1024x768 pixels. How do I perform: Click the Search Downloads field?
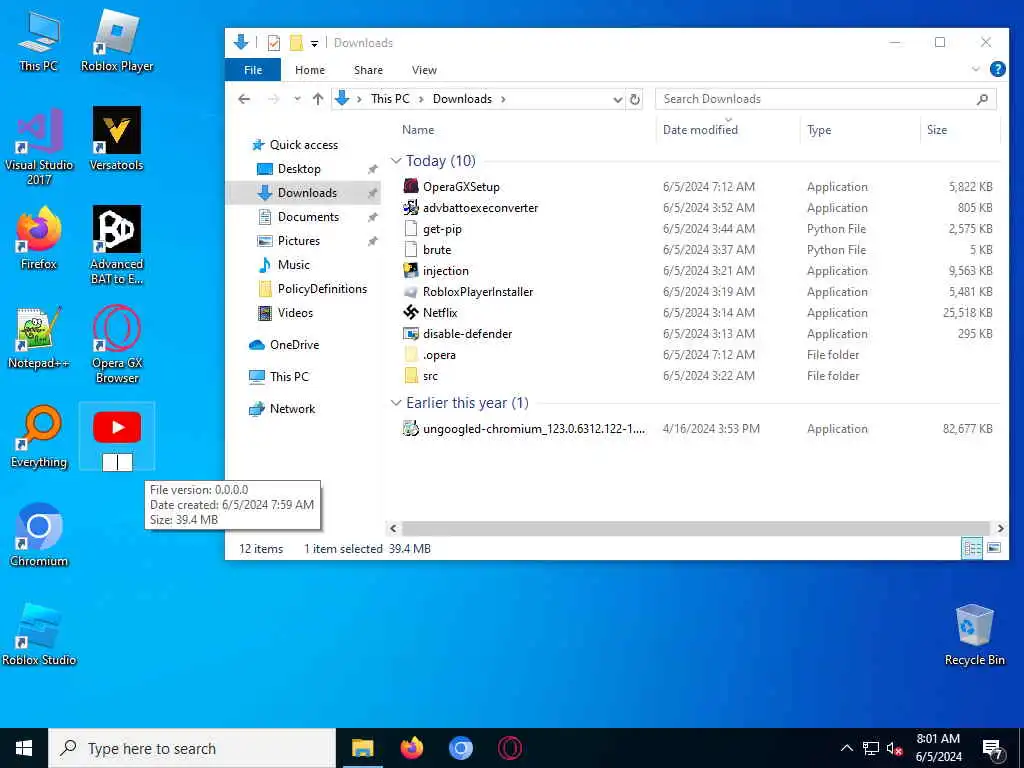(825, 99)
